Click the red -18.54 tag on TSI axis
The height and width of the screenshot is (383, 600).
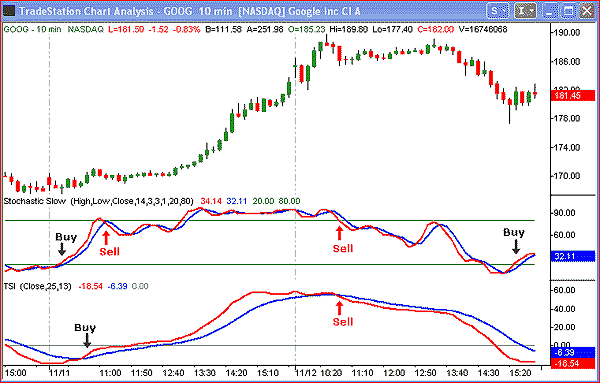572,363
